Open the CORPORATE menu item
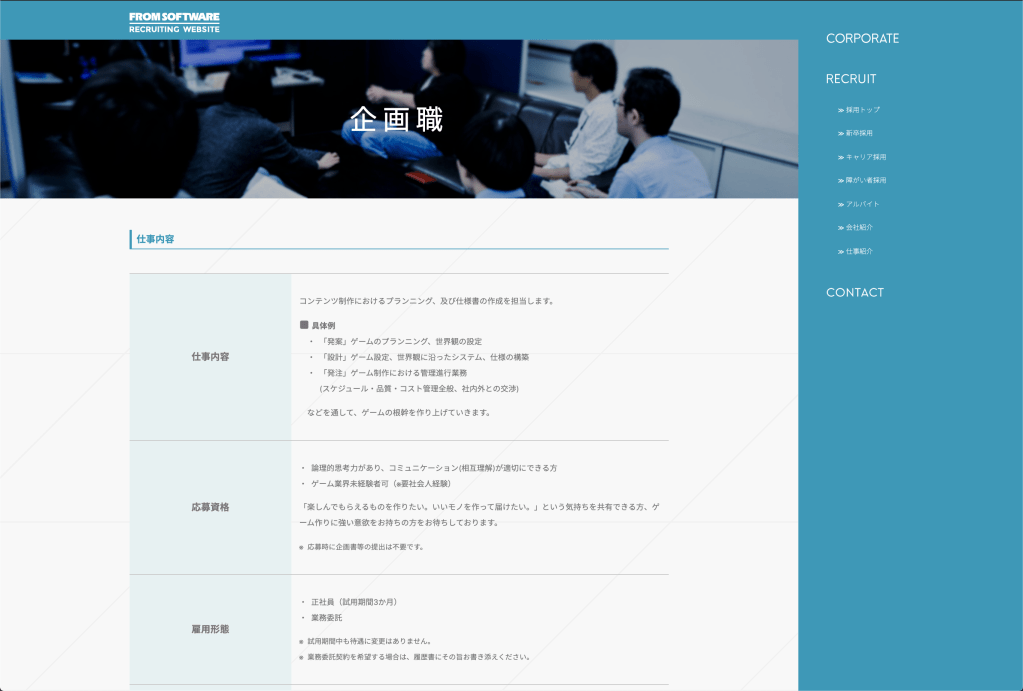The width and height of the screenshot is (1023, 691). [x=862, y=39]
